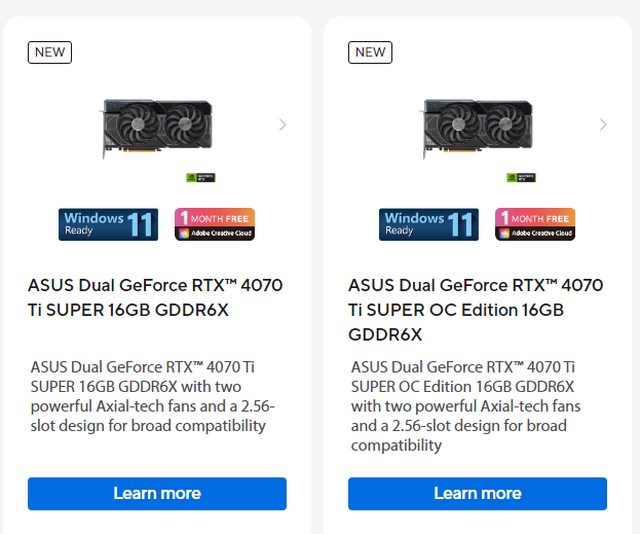
Task: Open the Adobe Creative Cloud offer on the OC Edition card
Action: [535, 224]
